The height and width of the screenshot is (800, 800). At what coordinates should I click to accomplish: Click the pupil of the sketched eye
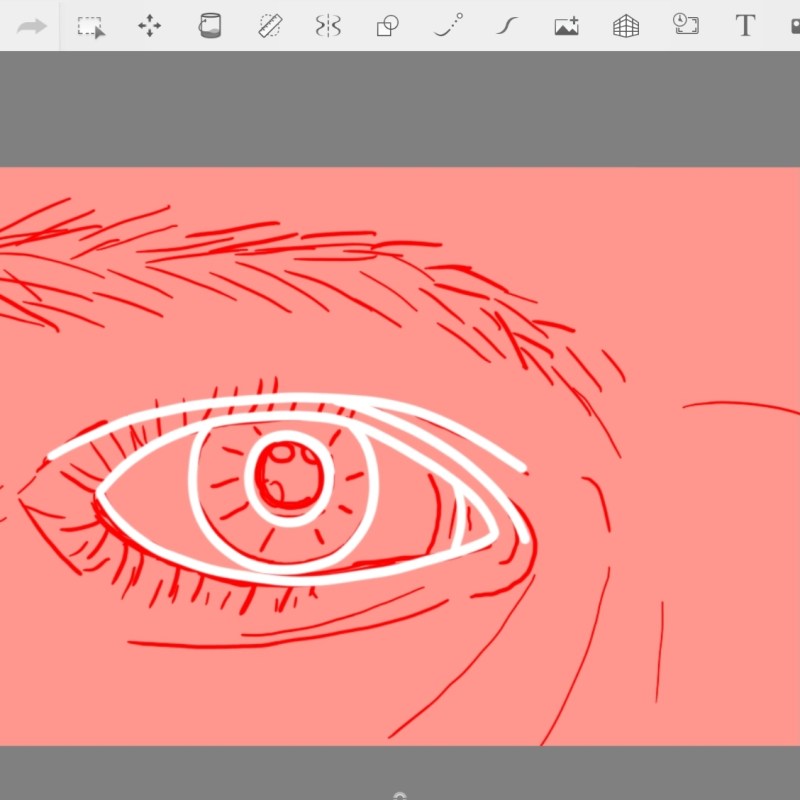pos(288,480)
